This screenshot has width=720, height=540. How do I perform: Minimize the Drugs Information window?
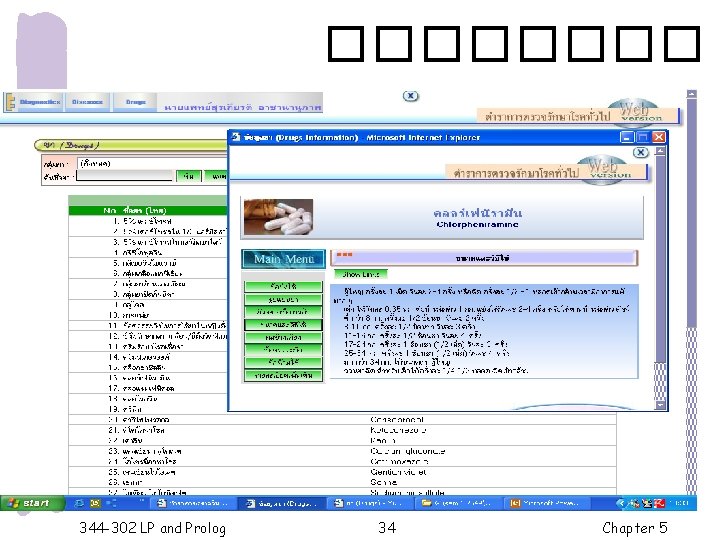627,137
